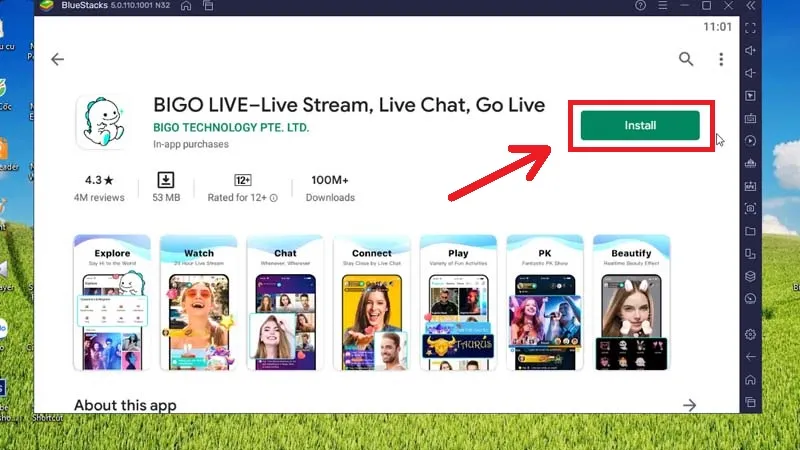The width and height of the screenshot is (800, 450).
Task: Open the BlueStacks hamburger menu
Action: (662, 6)
